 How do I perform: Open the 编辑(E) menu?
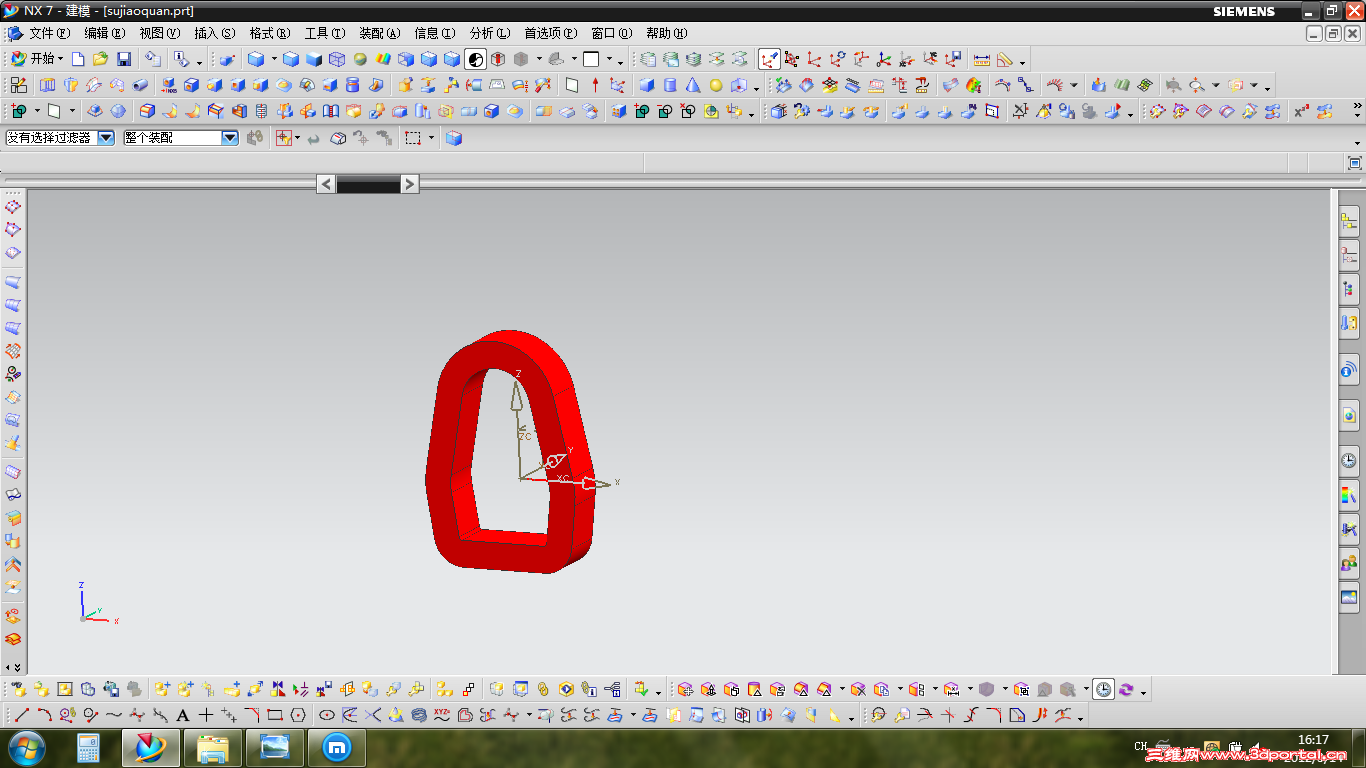[x=105, y=33]
